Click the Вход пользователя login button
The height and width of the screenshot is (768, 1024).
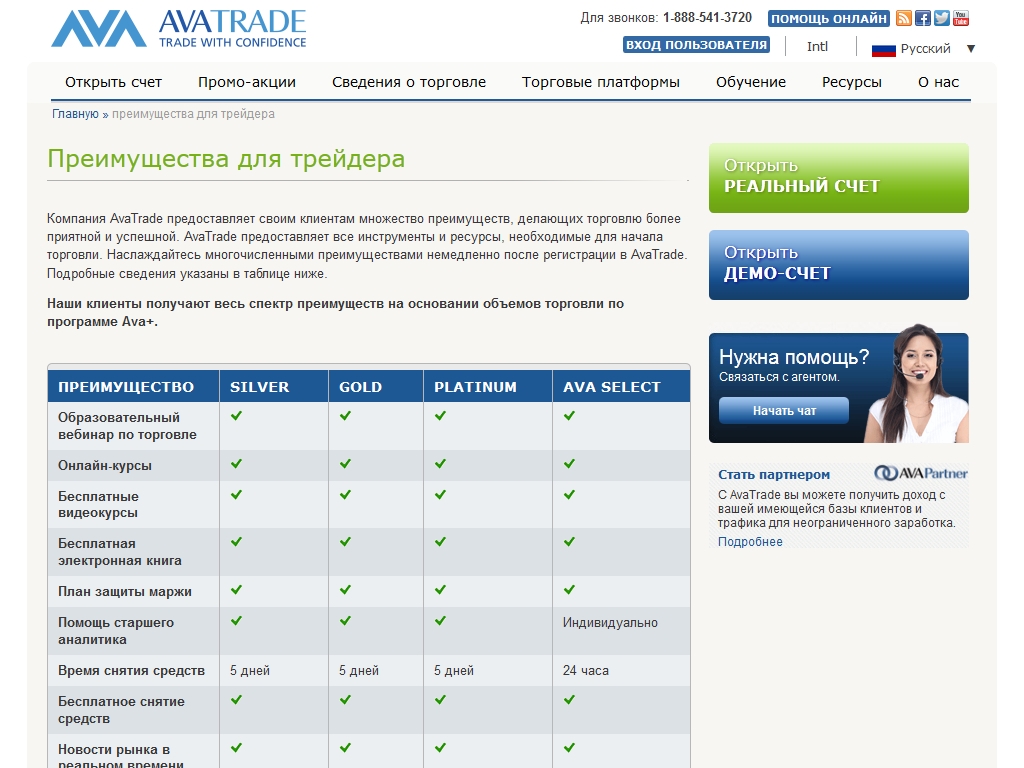point(696,45)
